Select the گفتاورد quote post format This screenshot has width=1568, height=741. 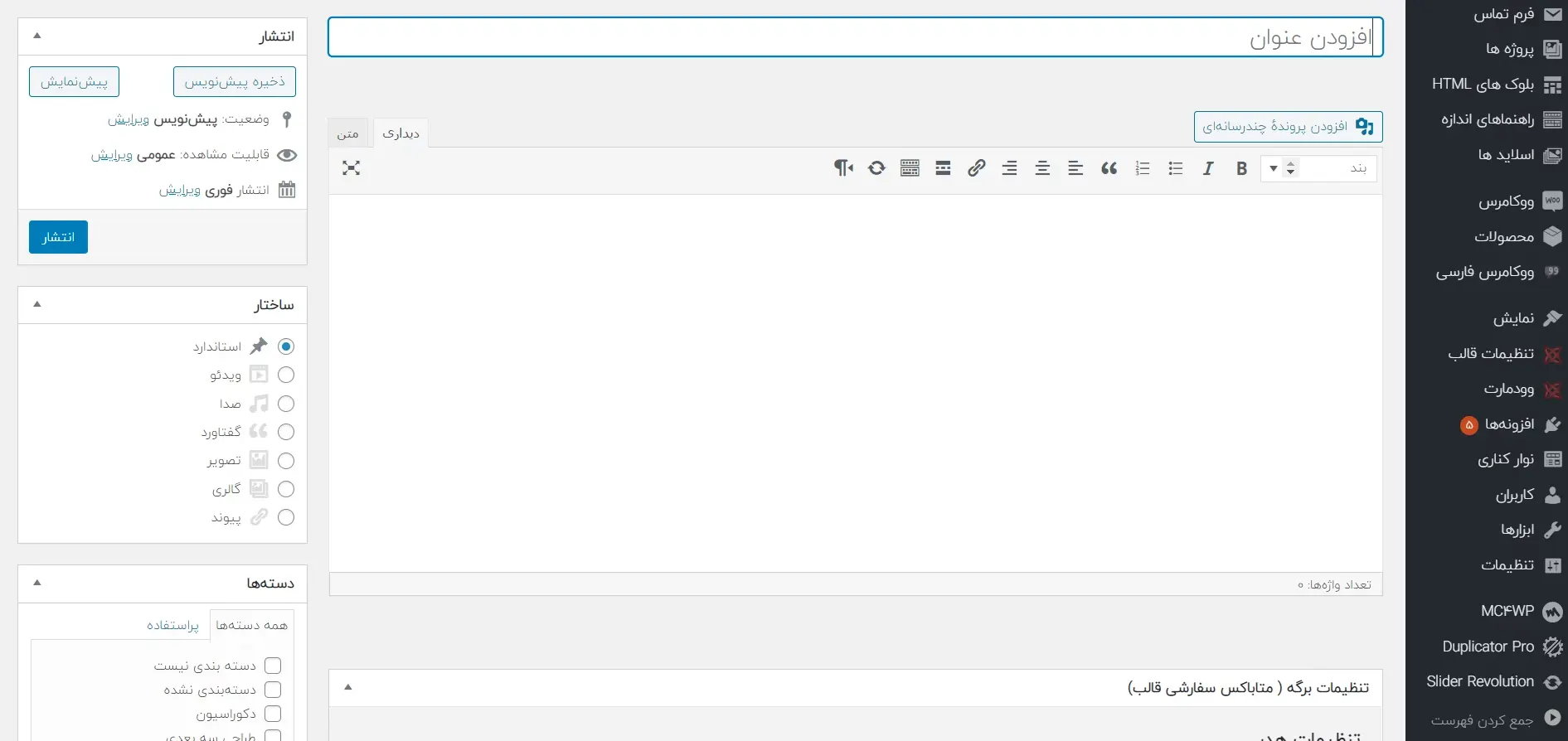point(286,432)
